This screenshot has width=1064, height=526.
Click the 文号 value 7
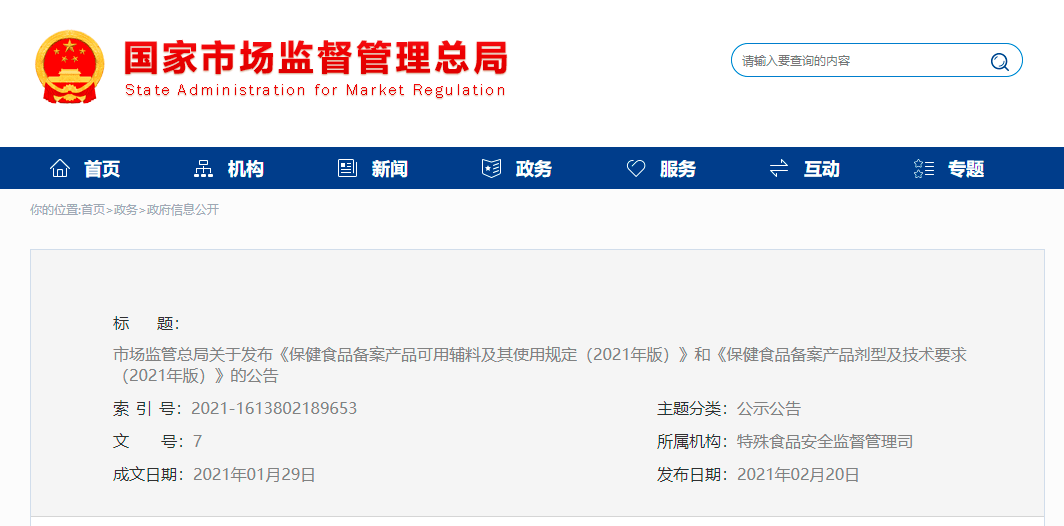[197, 442]
